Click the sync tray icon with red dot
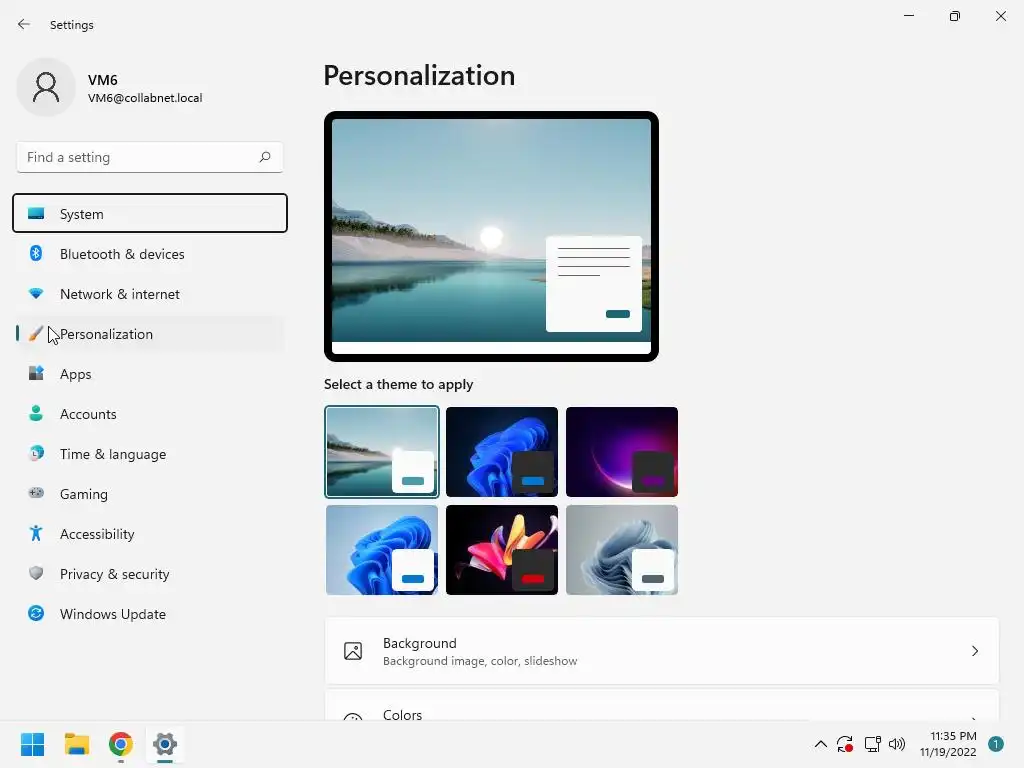Image resolution: width=1024 pixels, height=768 pixels. (x=845, y=744)
